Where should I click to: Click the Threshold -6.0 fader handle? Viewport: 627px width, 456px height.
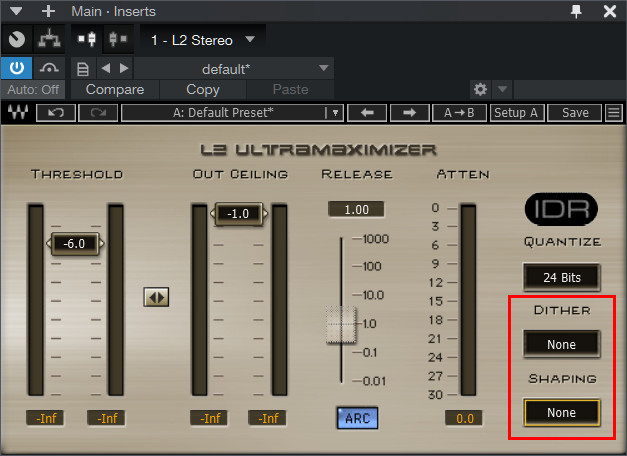75,243
